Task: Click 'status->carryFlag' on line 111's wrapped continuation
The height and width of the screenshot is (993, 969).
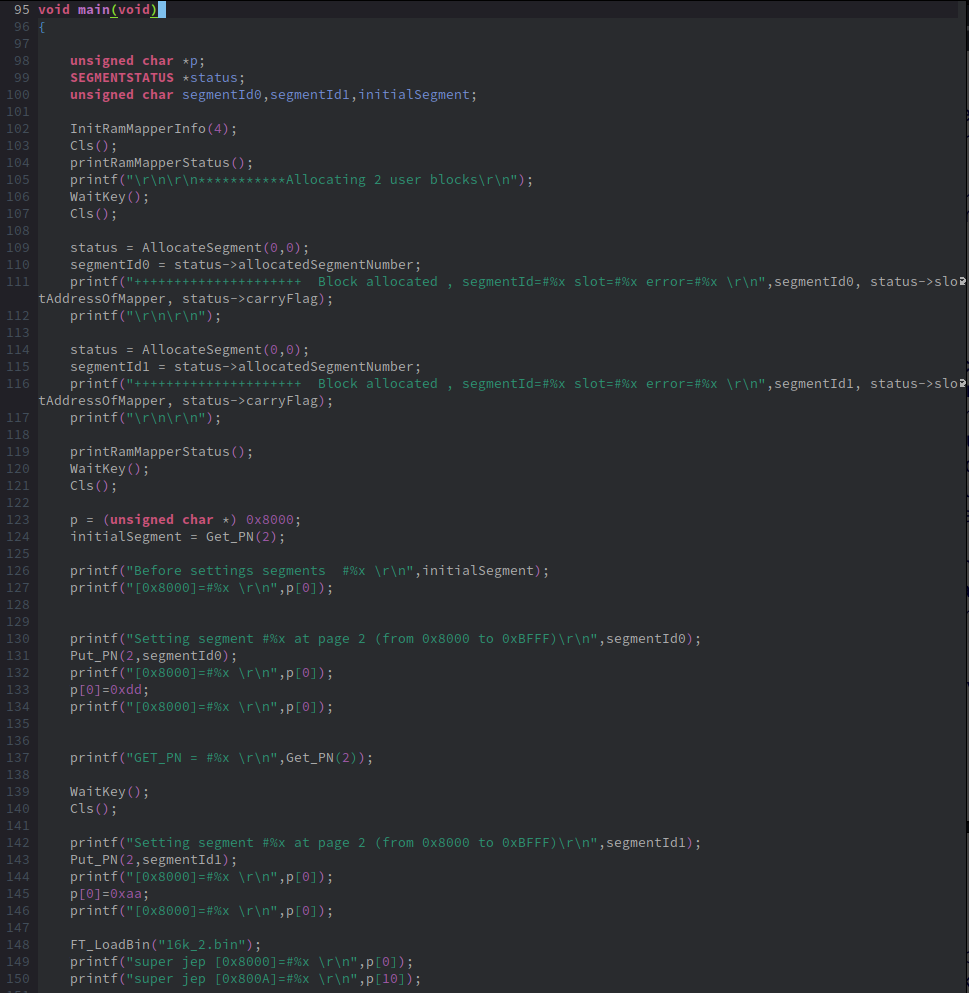Action: pos(250,299)
